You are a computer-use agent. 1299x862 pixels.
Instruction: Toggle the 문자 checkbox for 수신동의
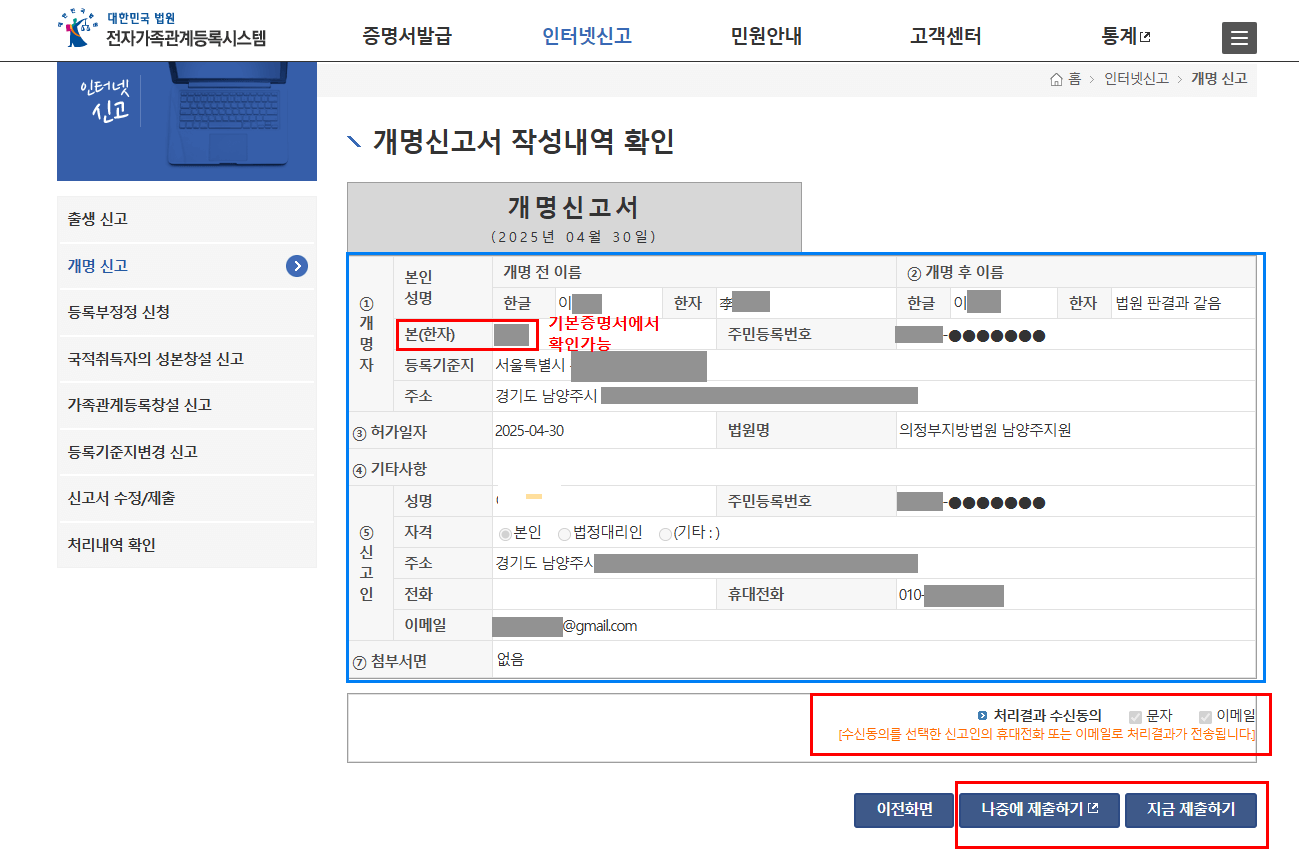1136,716
